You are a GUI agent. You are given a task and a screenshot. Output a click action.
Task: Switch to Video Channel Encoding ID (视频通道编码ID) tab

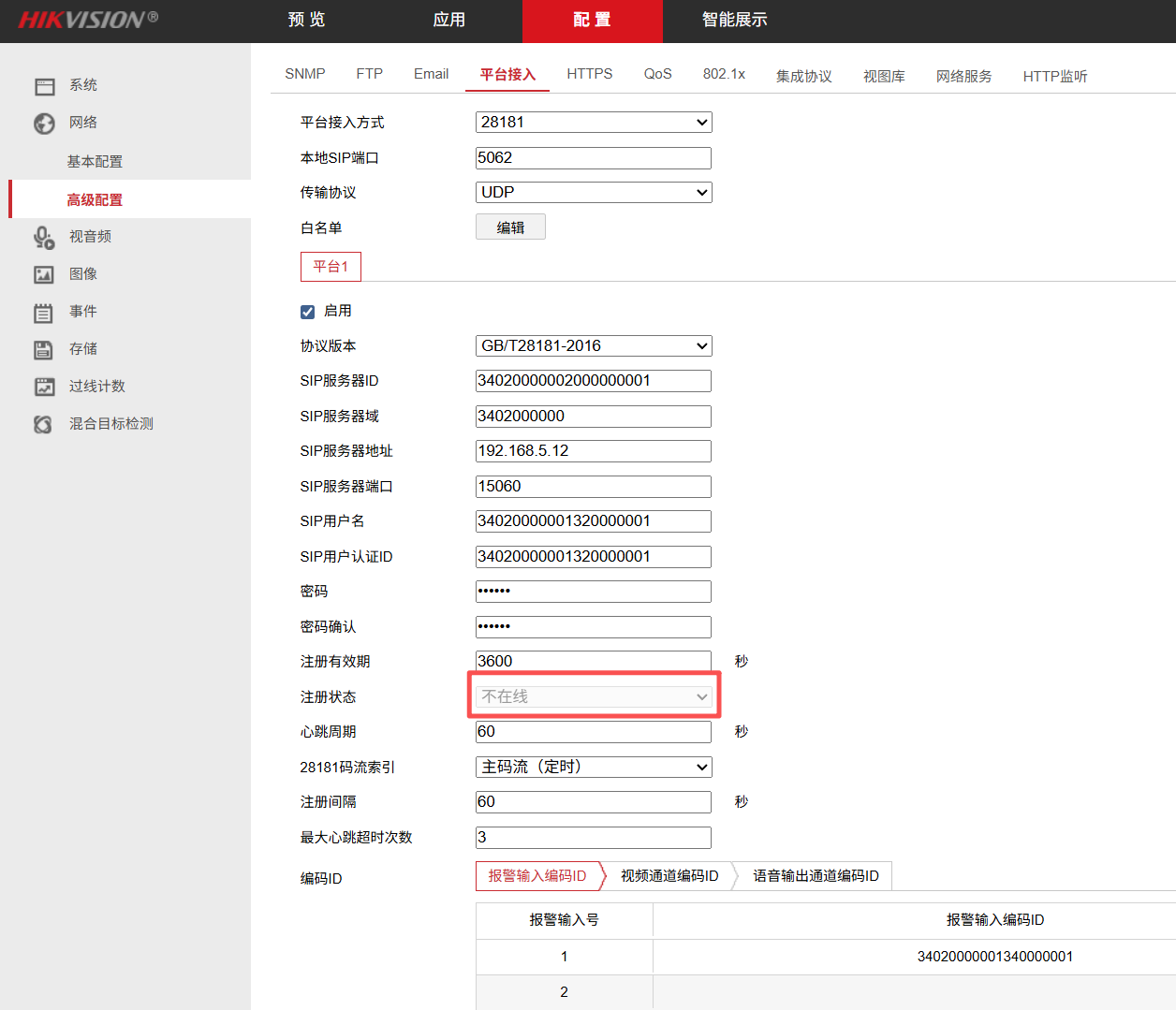click(669, 876)
